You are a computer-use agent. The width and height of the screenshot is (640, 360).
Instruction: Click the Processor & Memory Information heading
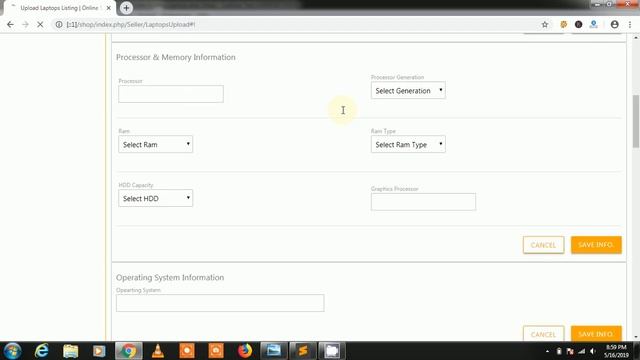176,57
